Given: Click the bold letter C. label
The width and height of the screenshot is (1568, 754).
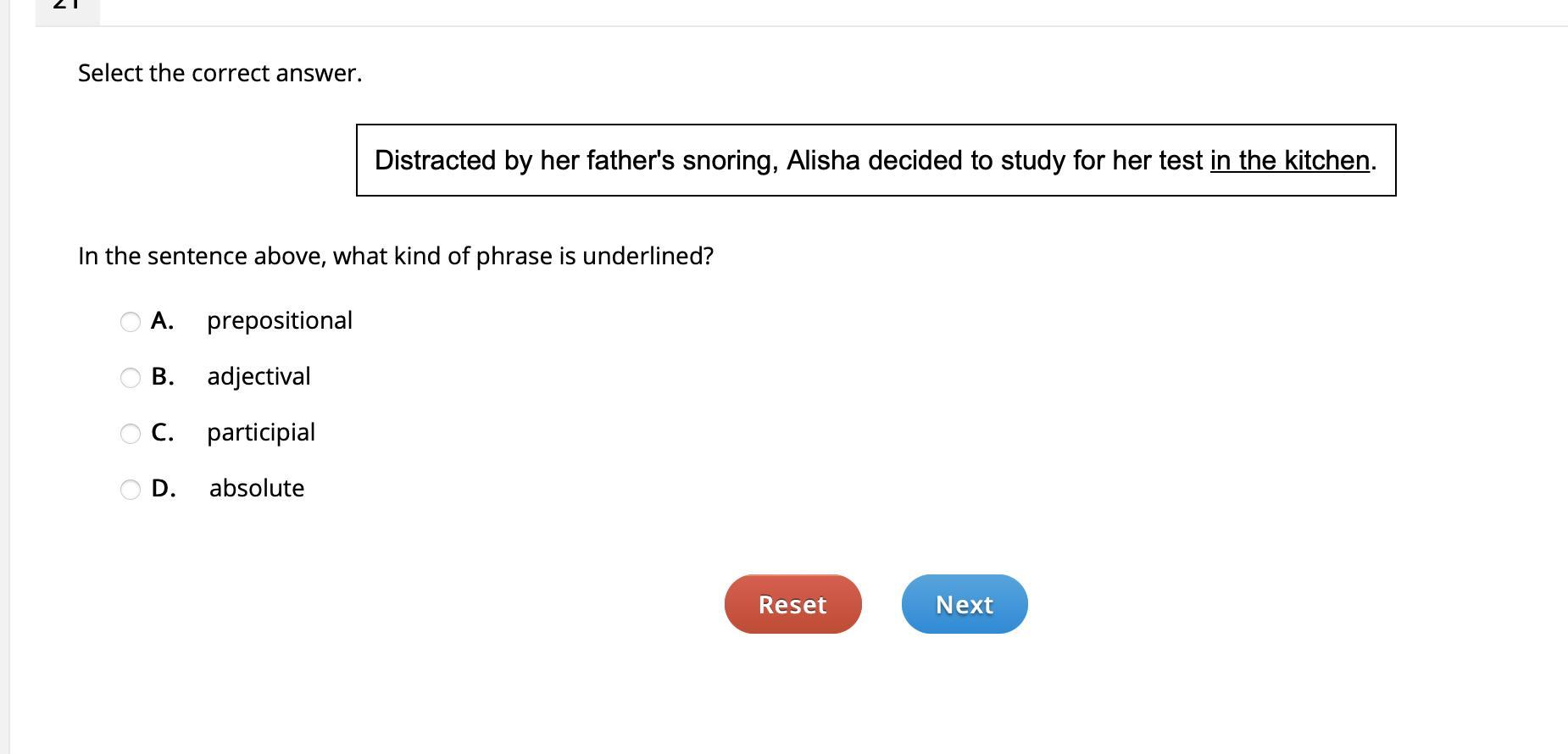Looking at the screenshot, I should [162, 433].
